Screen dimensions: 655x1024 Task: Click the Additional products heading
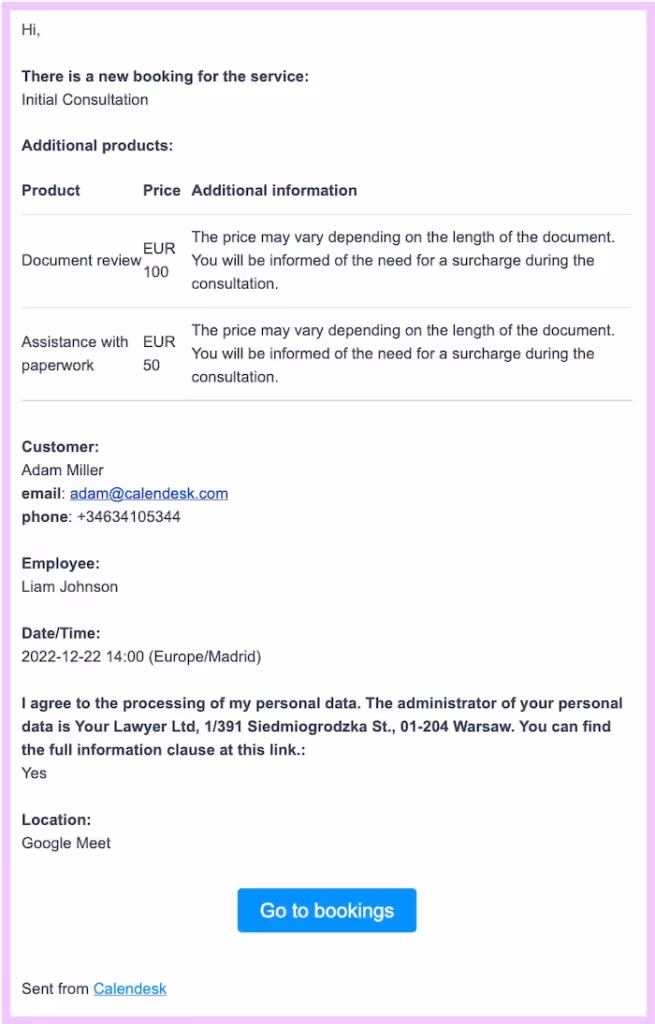[97, 146]
